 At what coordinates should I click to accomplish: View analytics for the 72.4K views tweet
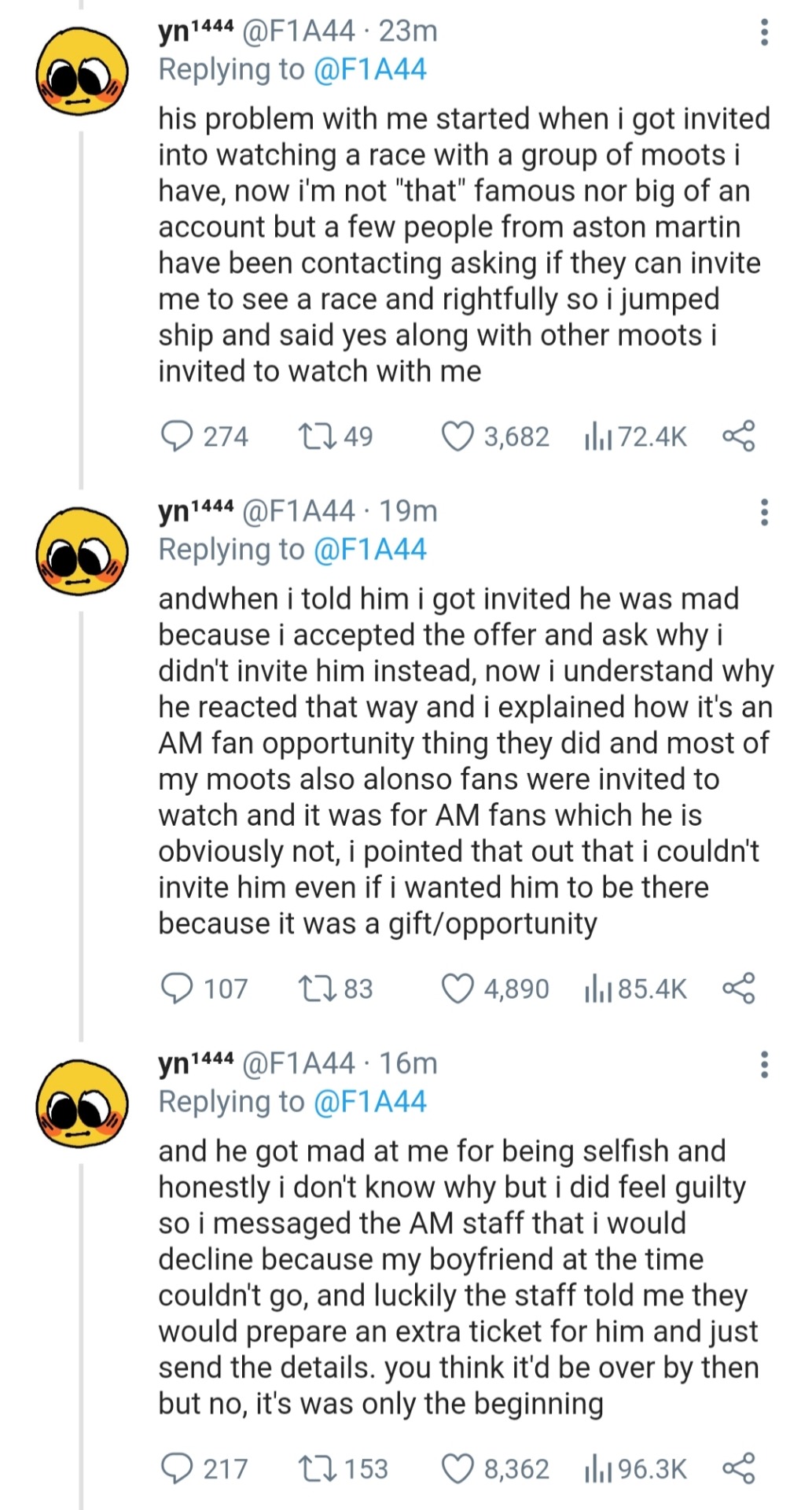coord(597,436)
